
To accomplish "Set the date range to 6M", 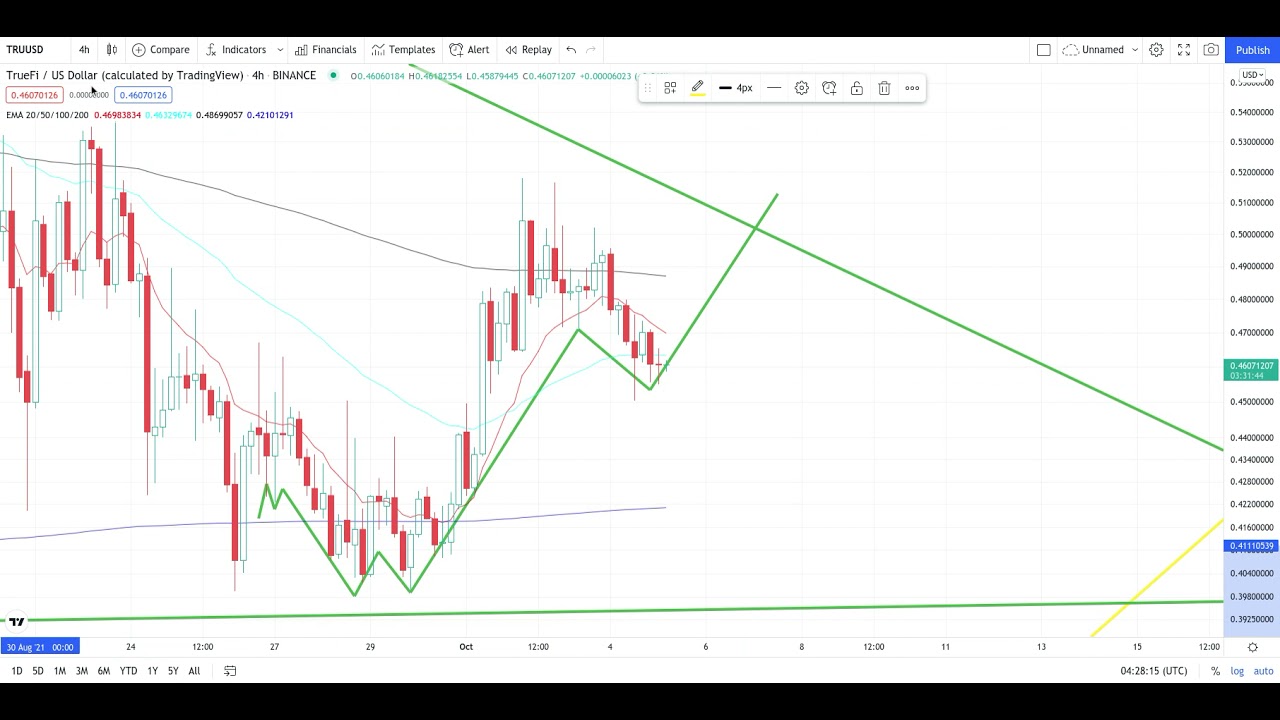I will click(x=104, y=671).
